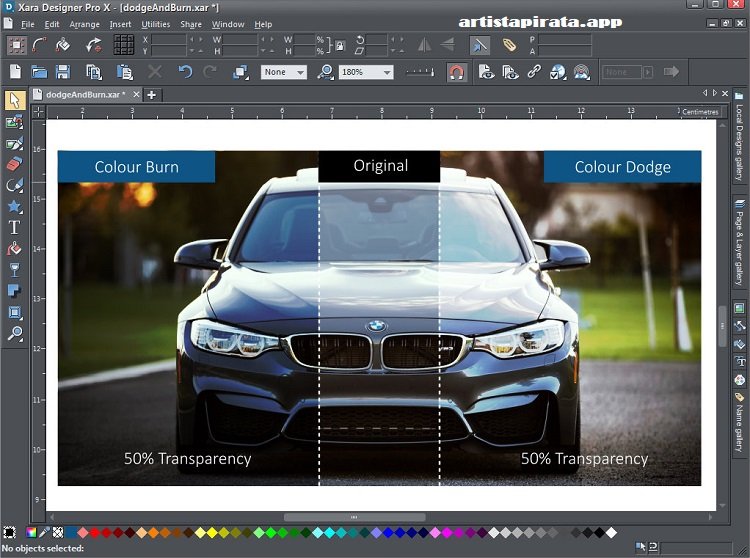Open the Insert menu
The image size is (750, 558).
click(x=120, y=24)
